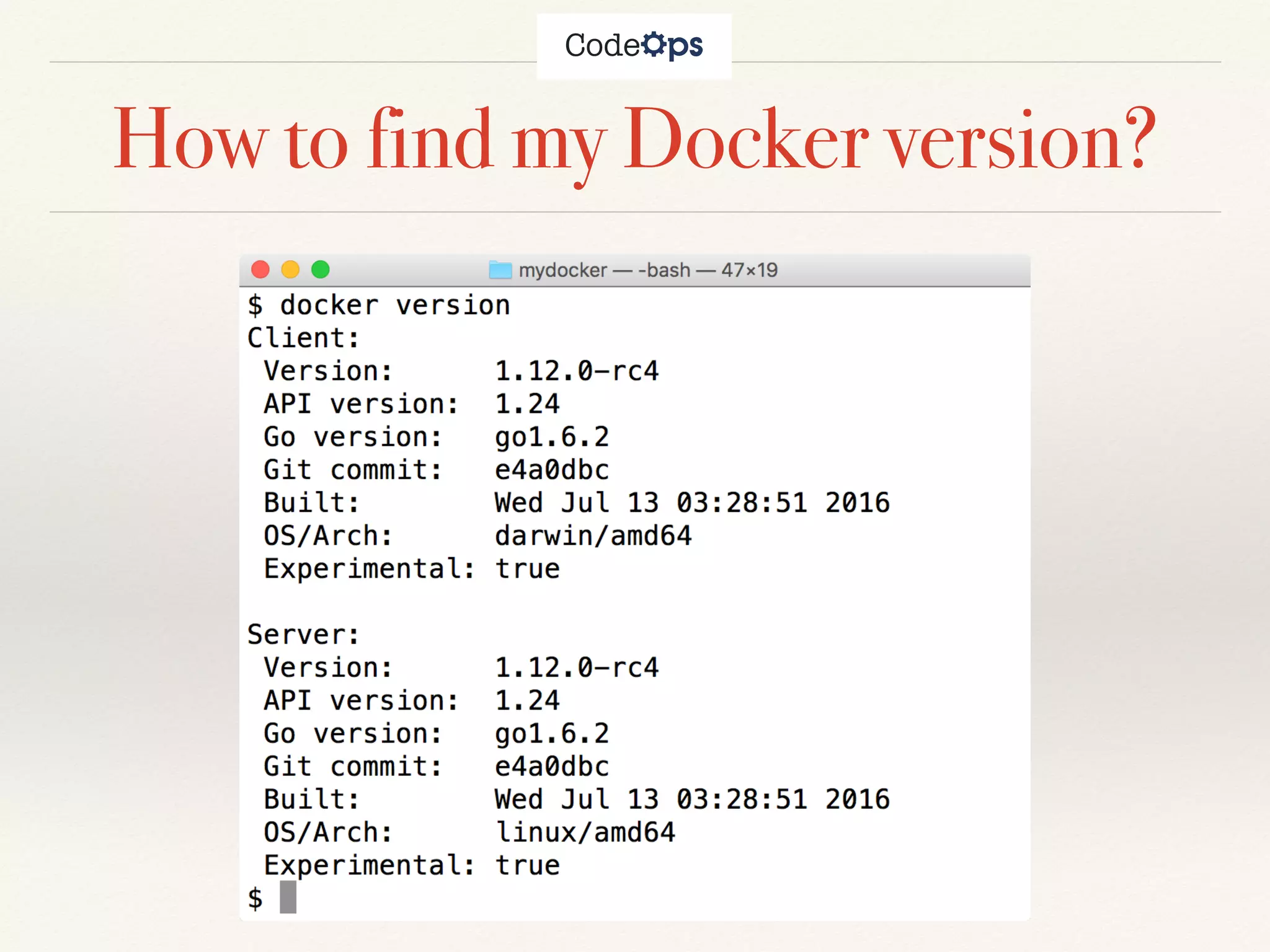Click the Server 'OS/Arch:' label

point(328,832)
